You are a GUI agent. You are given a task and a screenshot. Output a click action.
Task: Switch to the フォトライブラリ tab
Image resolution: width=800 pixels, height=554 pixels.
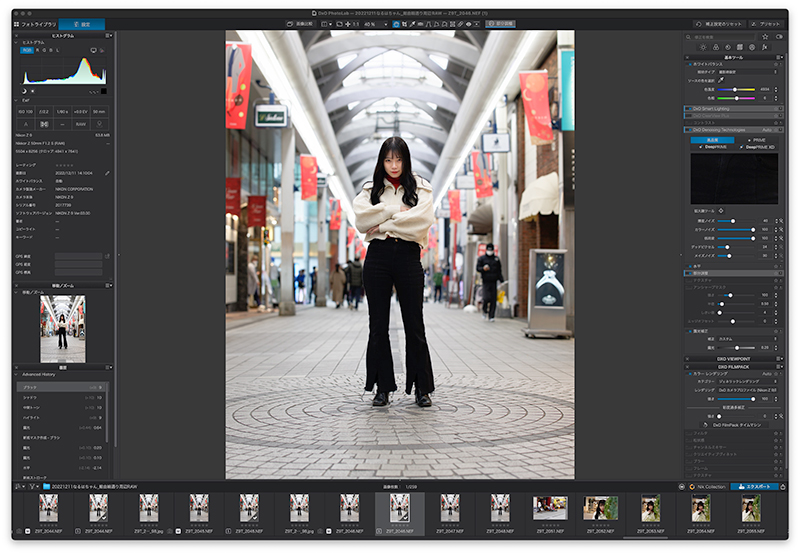point(37,23)
